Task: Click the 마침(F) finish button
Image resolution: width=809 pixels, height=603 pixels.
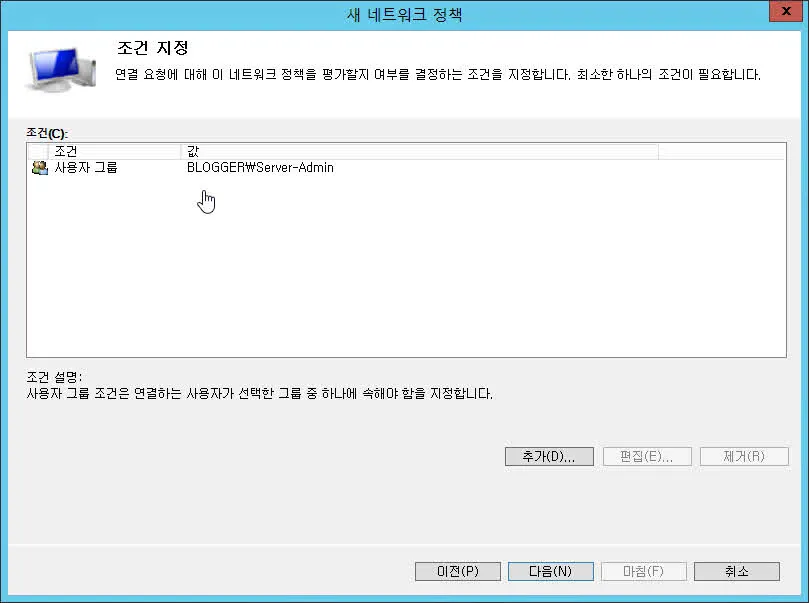Action: pyautogui.click(x=643, y=572)
